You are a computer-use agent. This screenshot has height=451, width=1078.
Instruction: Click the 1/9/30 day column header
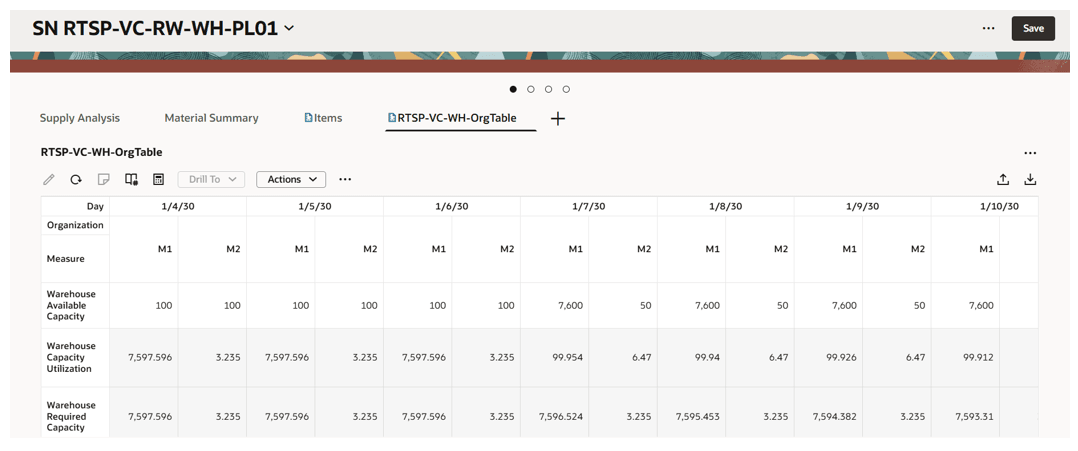pyautogui.click(x=862, y=206)
